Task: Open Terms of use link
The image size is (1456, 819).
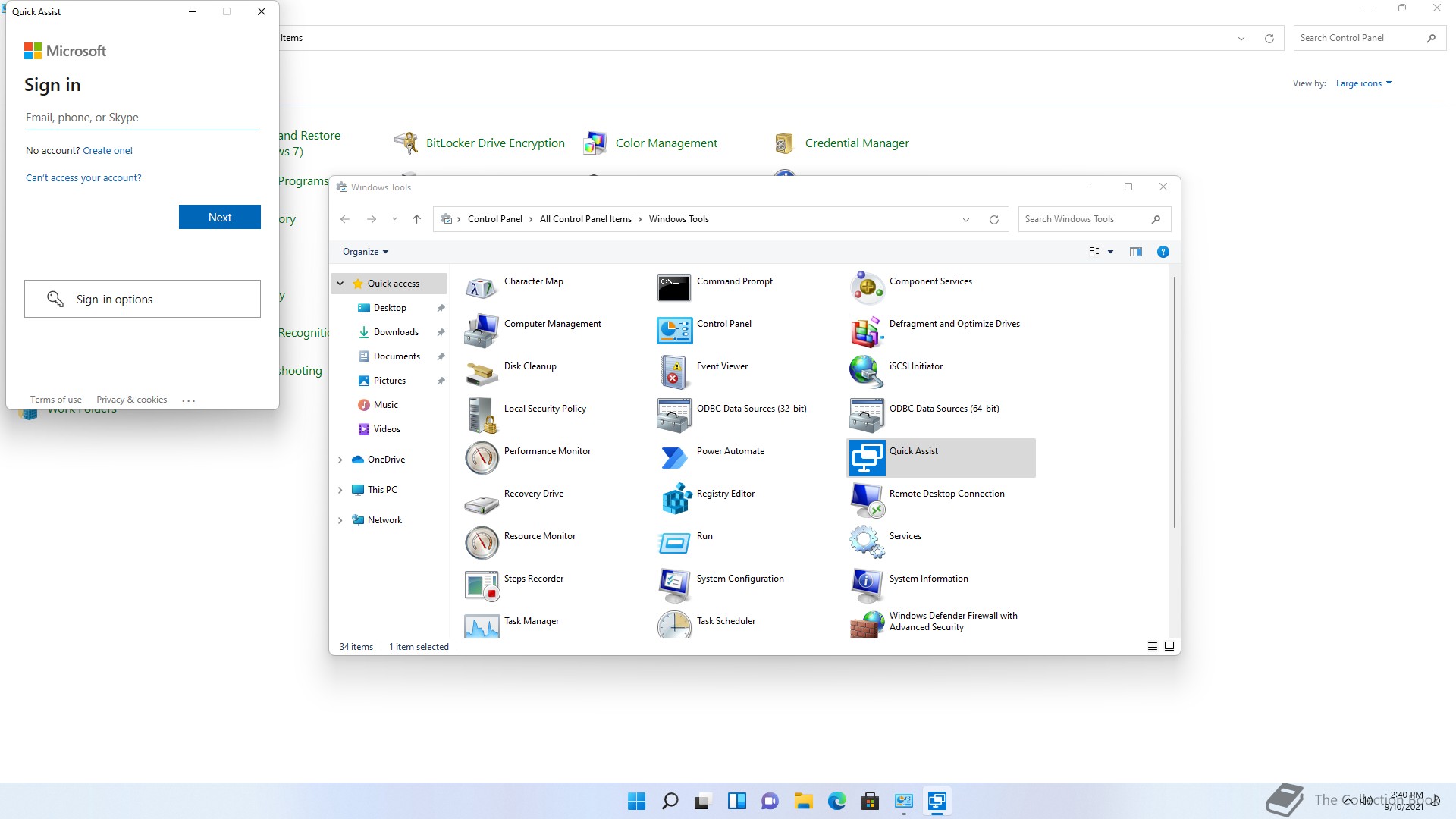Action: pos(56,400)
